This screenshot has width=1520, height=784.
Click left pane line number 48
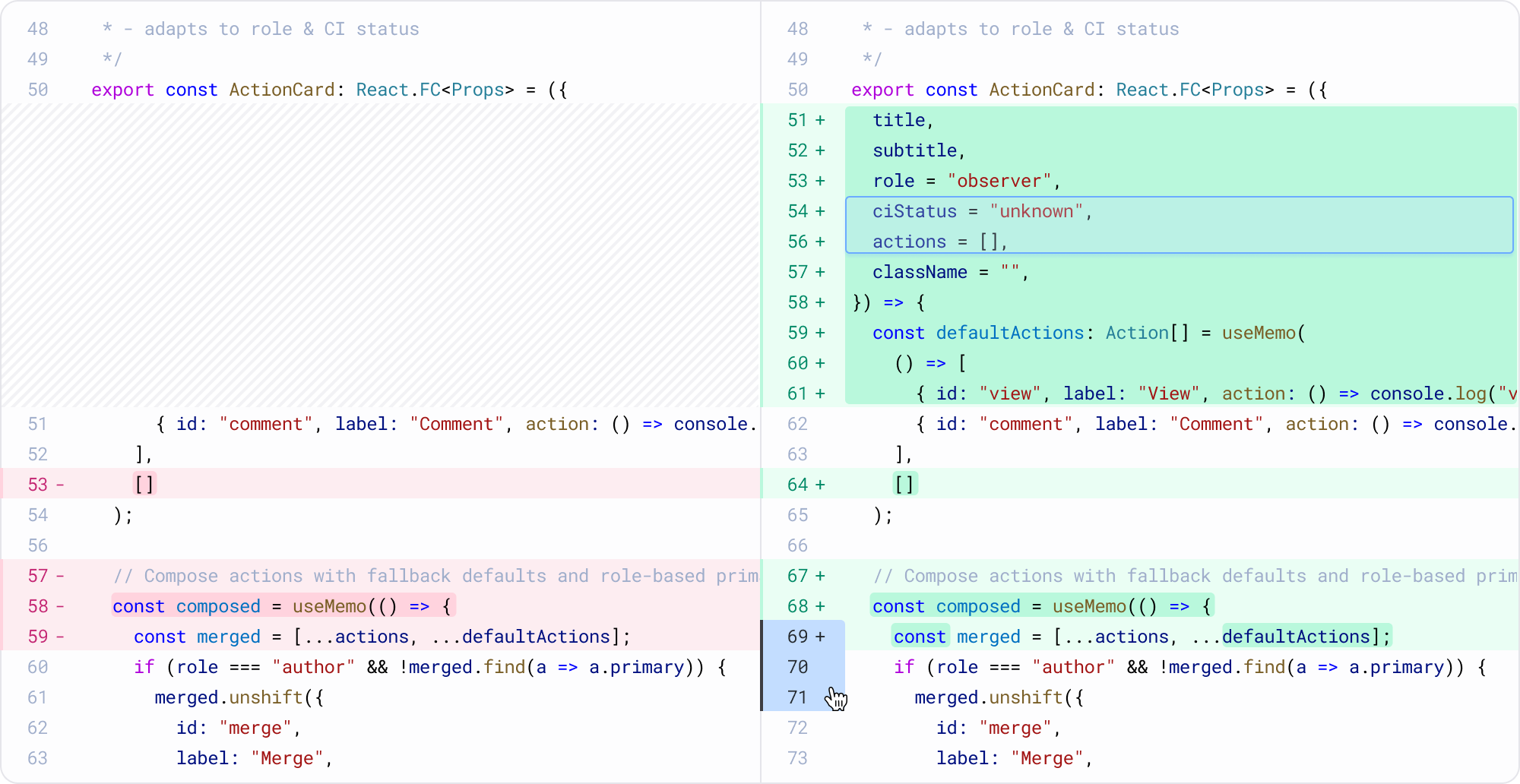(37, 29)
